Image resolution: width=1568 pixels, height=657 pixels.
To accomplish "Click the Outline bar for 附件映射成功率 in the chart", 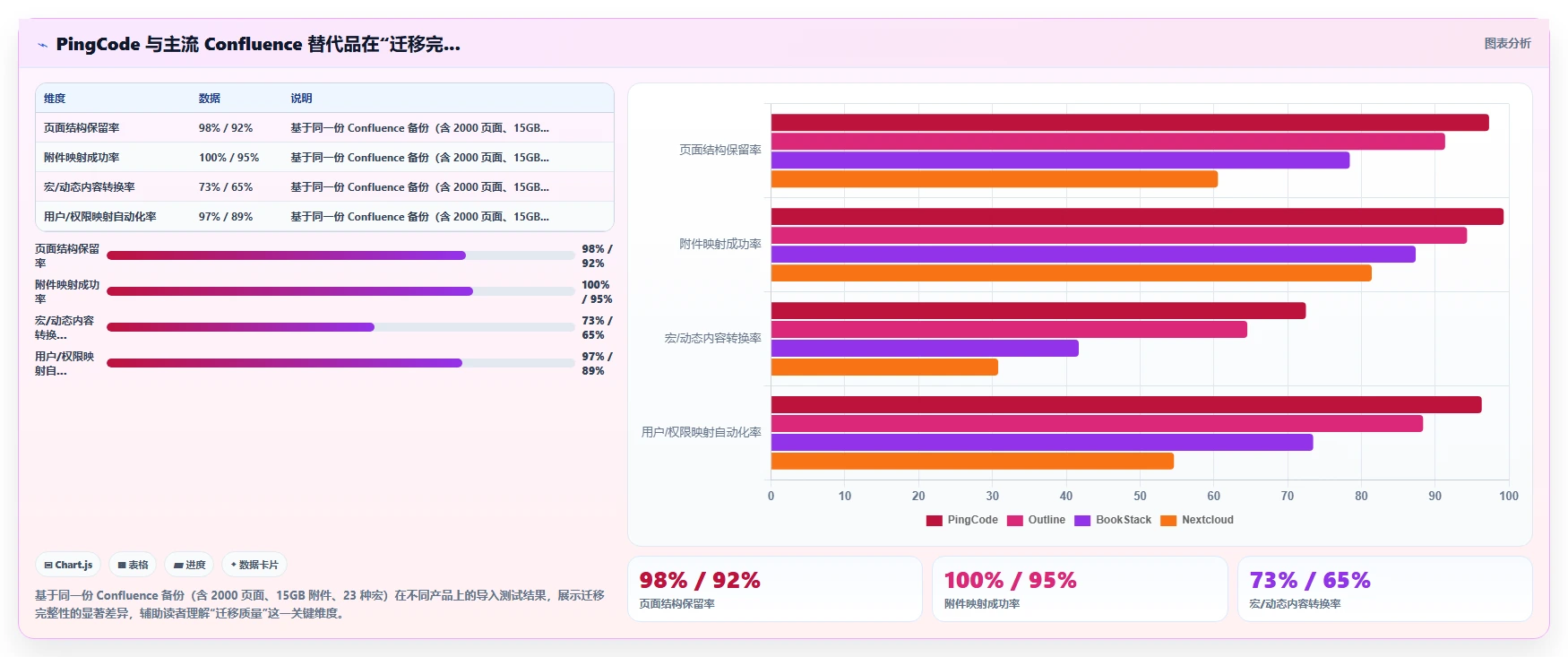I will click(x=1118, y=236).
